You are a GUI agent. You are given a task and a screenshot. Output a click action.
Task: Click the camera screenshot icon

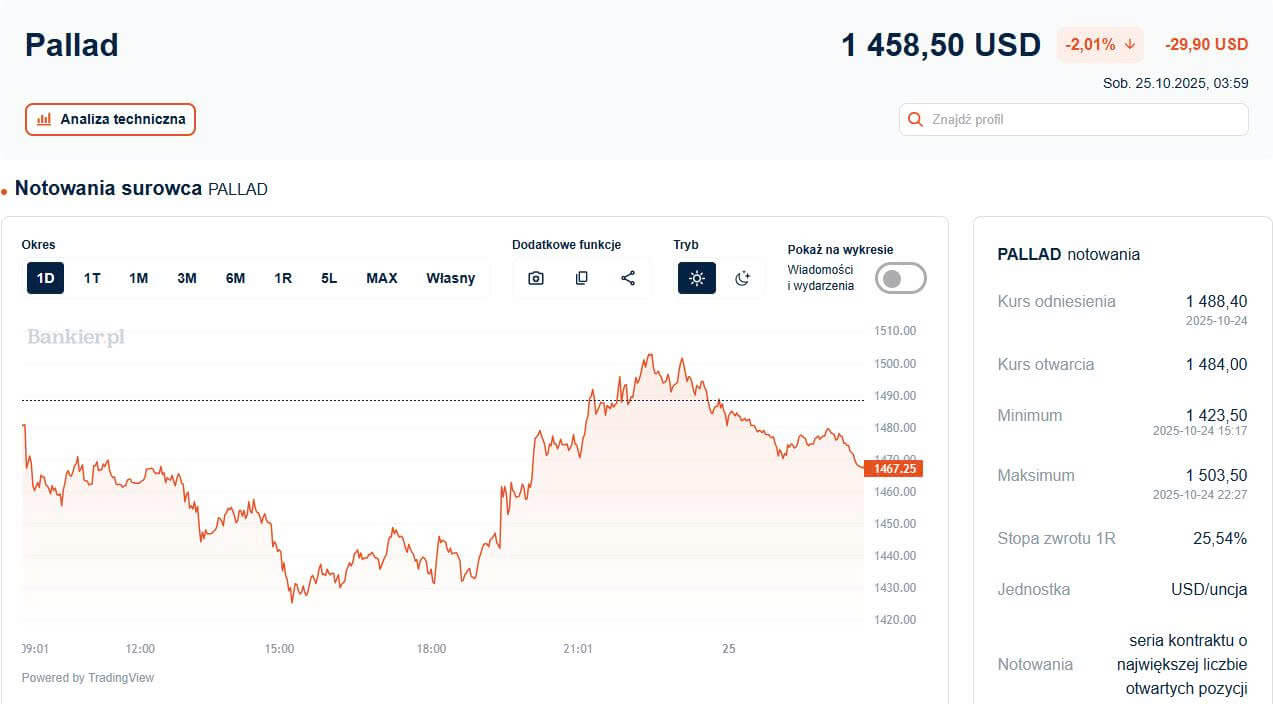[536, 278]
